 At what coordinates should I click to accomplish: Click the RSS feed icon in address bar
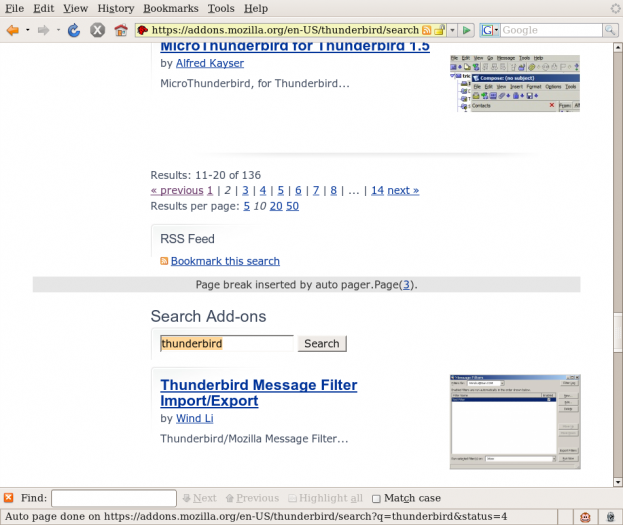(x=426, y=30)
